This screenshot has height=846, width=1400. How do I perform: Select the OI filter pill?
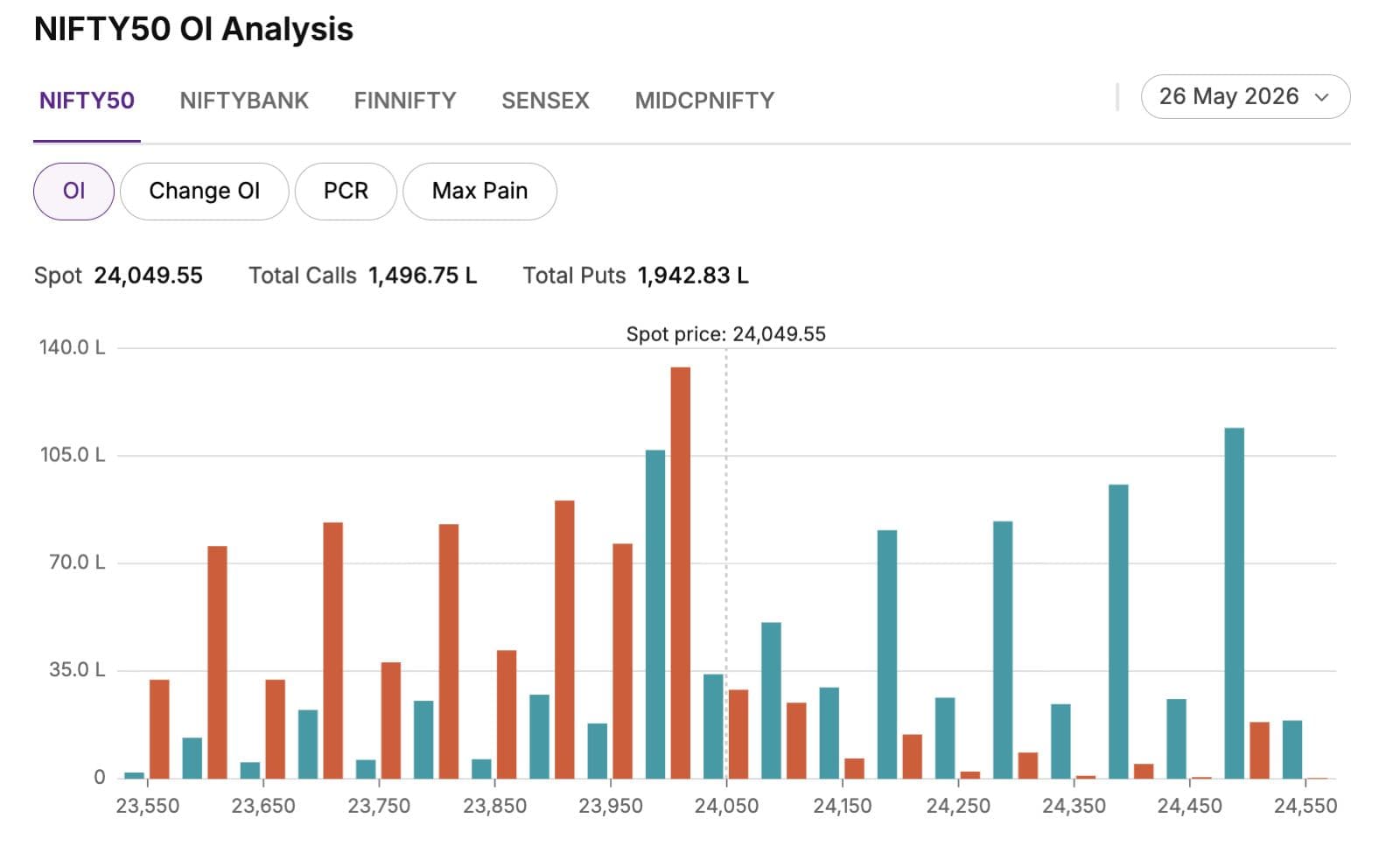[x=73, y=191]
